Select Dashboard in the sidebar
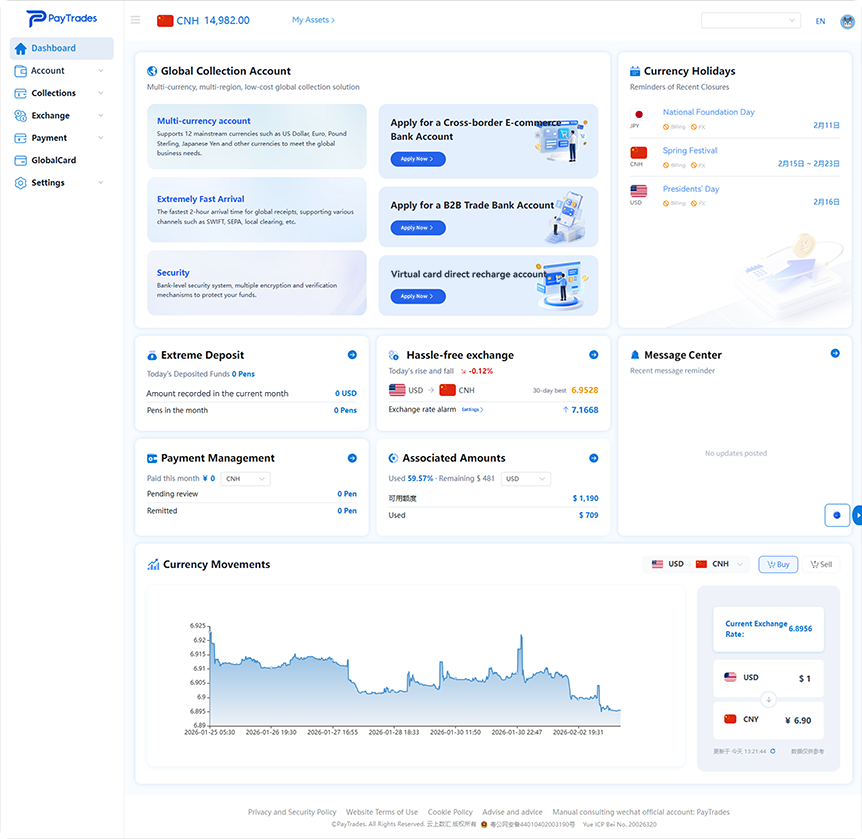 53,48
